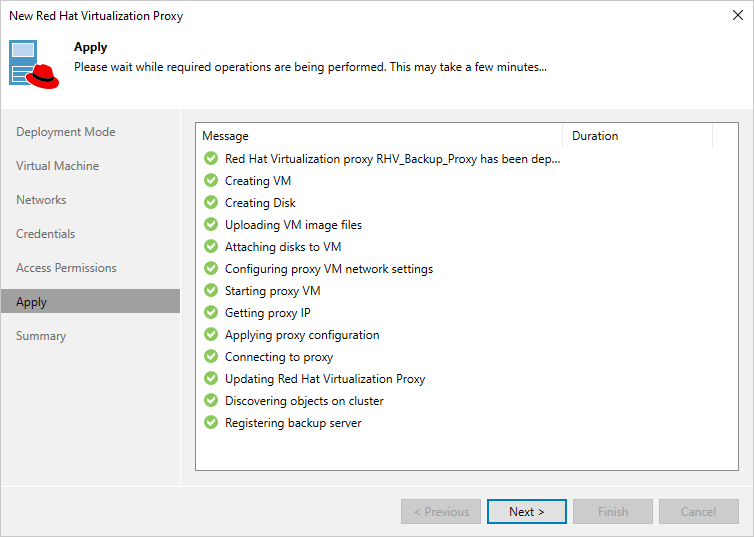Click green check beside Getting proxy IP
The height and width of the screenshot is (537, 754).
211,313
